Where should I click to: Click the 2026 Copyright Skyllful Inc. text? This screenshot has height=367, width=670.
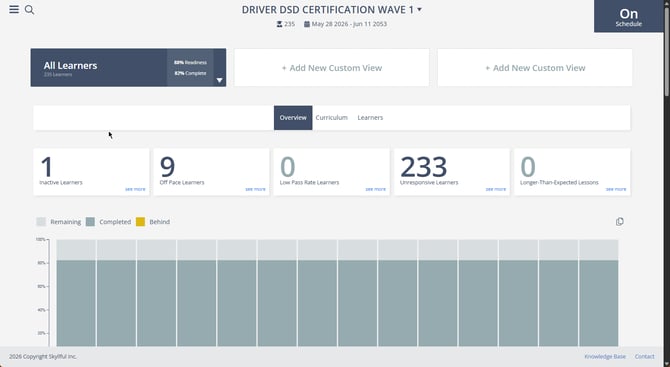[43, 356]
